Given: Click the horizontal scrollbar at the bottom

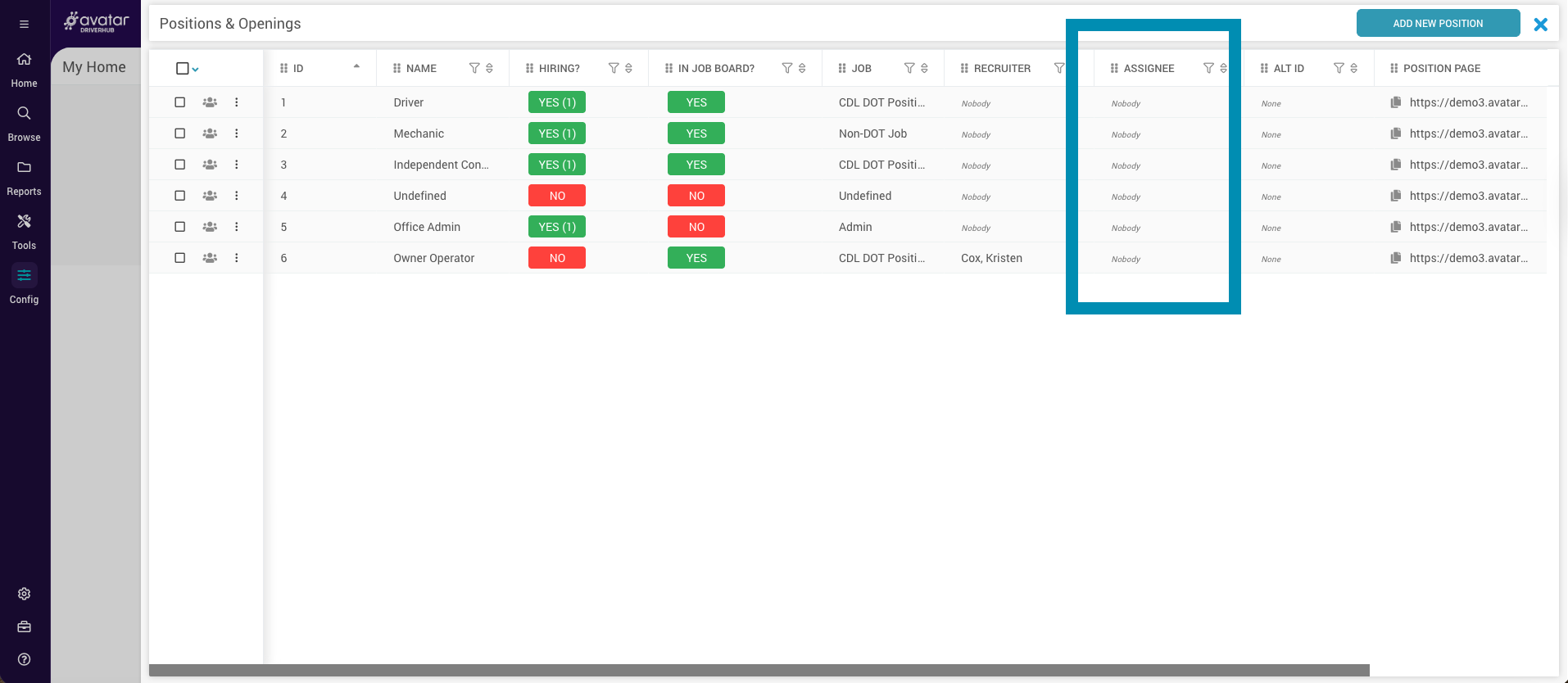Looking at the screenshot, I should [759, 671].
